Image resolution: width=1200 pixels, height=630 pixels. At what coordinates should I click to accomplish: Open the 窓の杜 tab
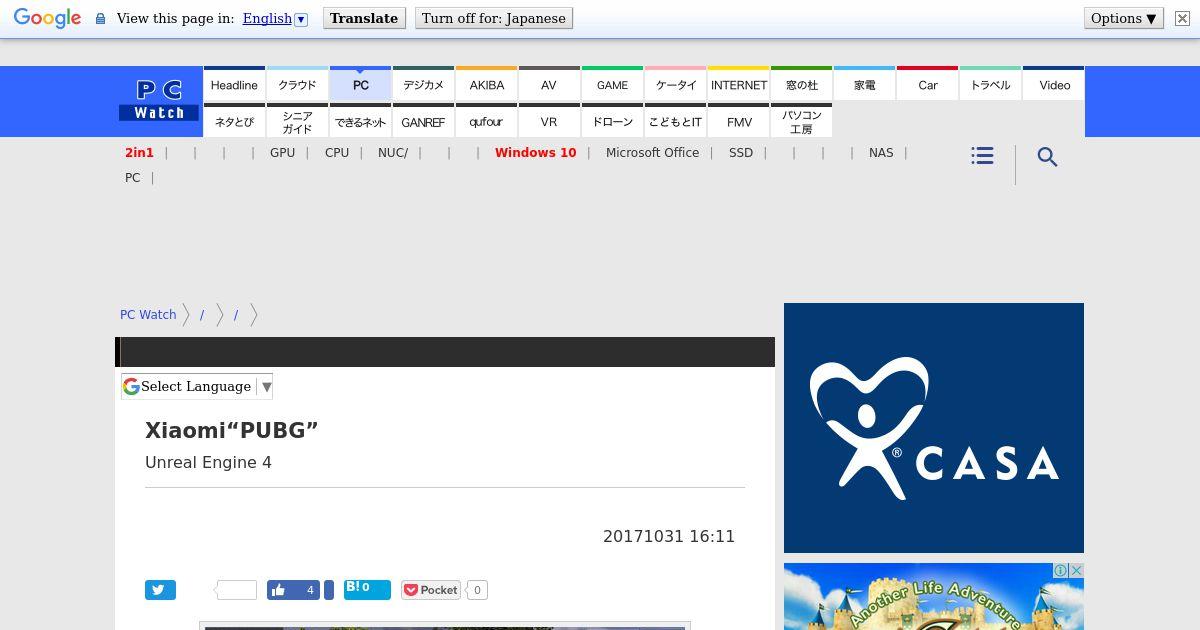click(801, 84)
